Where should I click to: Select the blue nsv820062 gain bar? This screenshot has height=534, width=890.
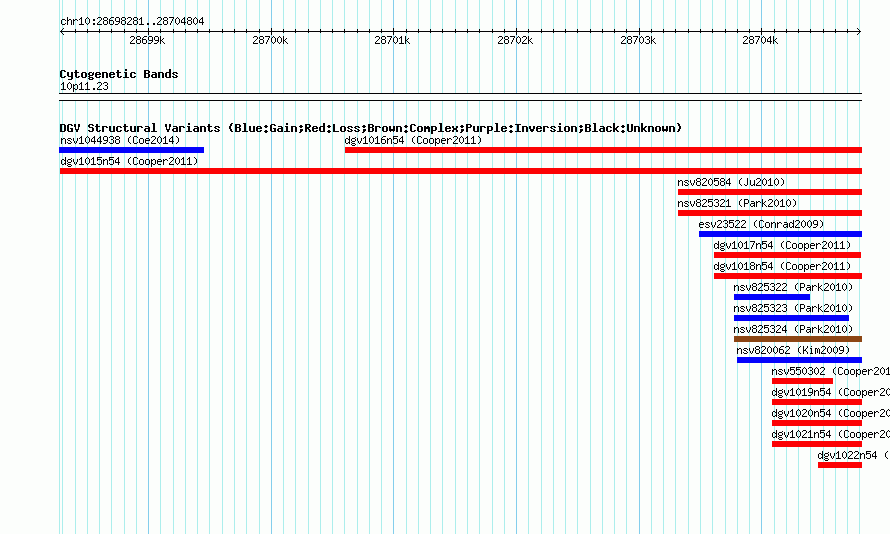pos(799,360)
